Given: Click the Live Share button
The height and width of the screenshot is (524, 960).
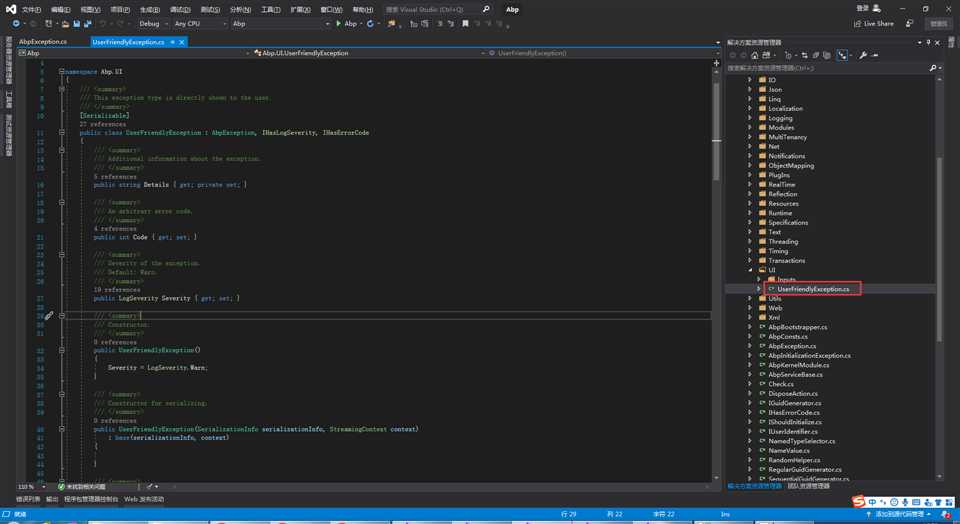Looking at the screenshot, I should pos(874,24).
